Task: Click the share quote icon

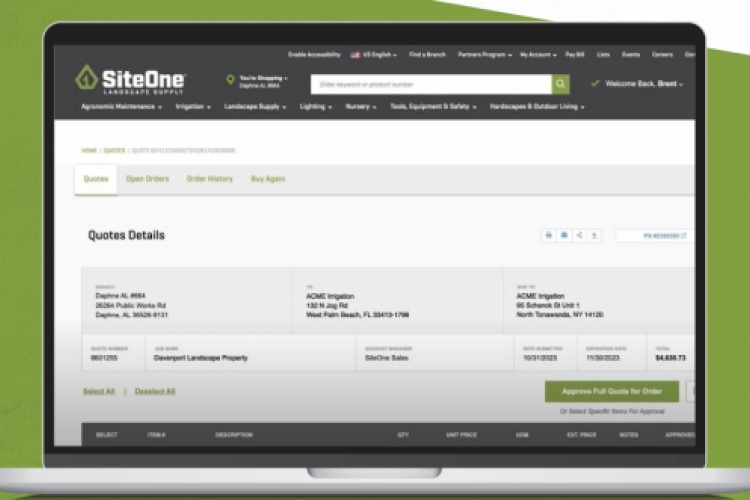Action: tap(580, 235)
